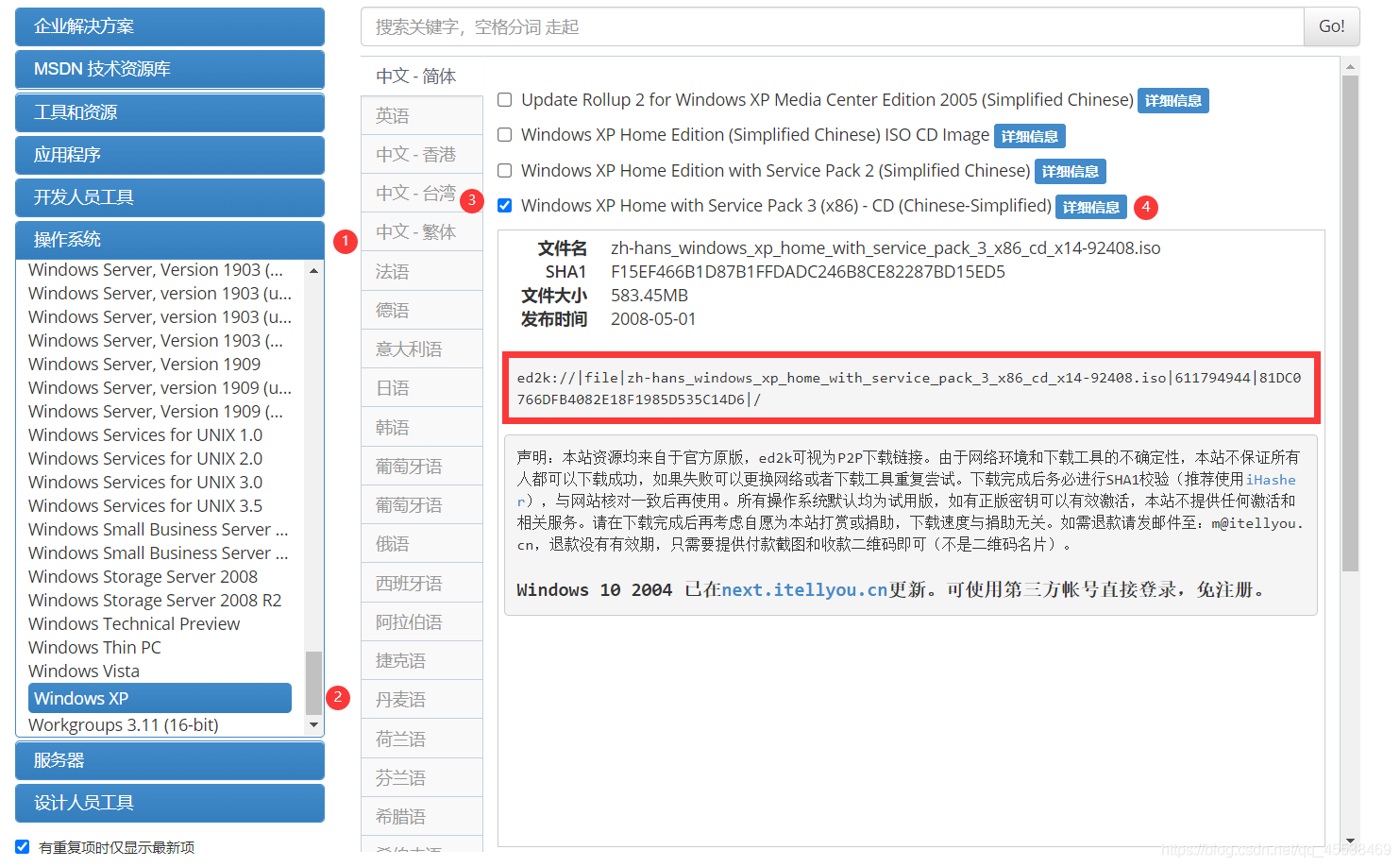Check Update Rollup 2 Media Center Edition checkbox
This screenshot has width=1400, height=867.
coord(505,100)
